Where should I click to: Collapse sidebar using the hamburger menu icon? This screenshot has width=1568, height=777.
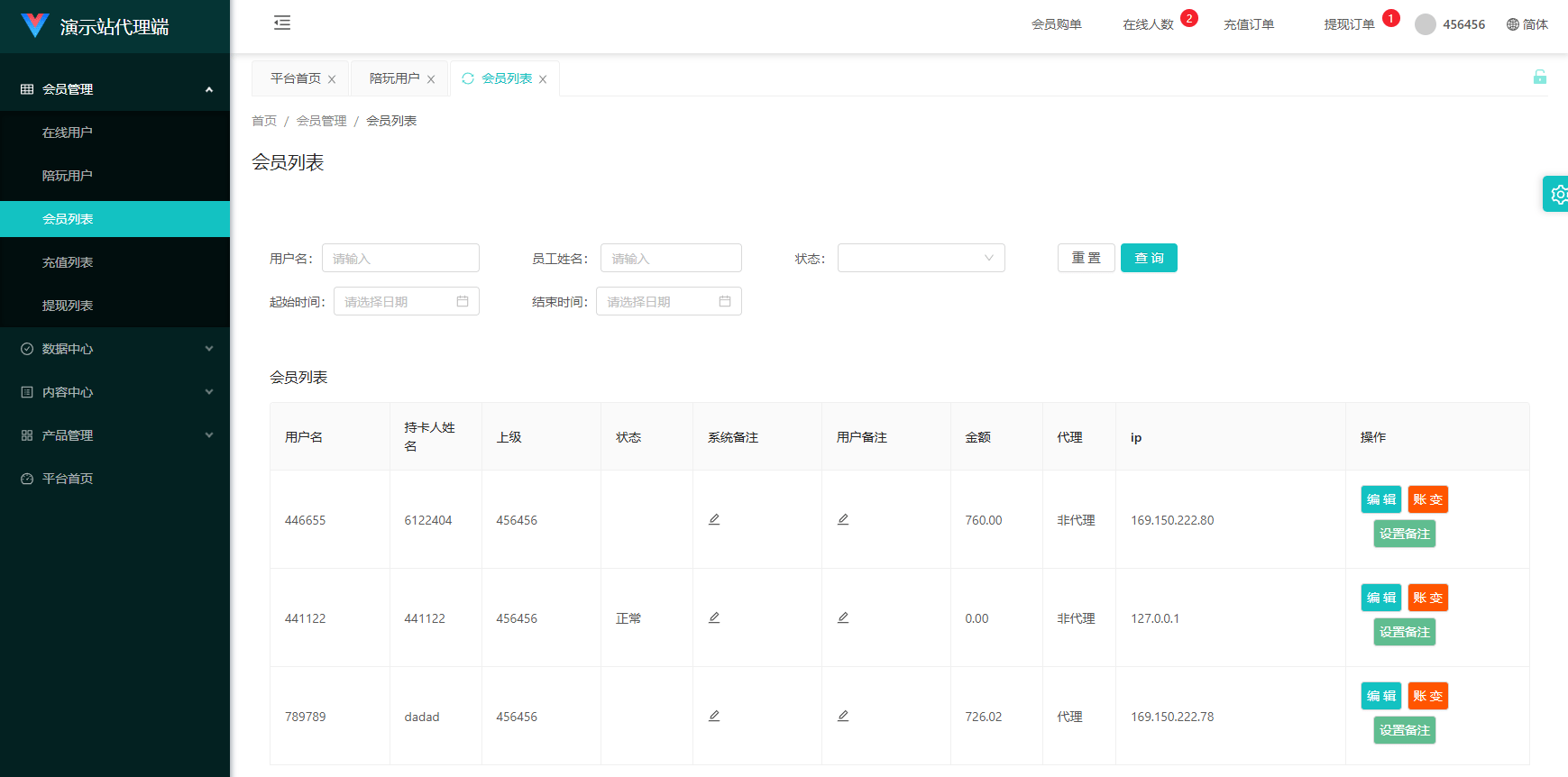282,23
